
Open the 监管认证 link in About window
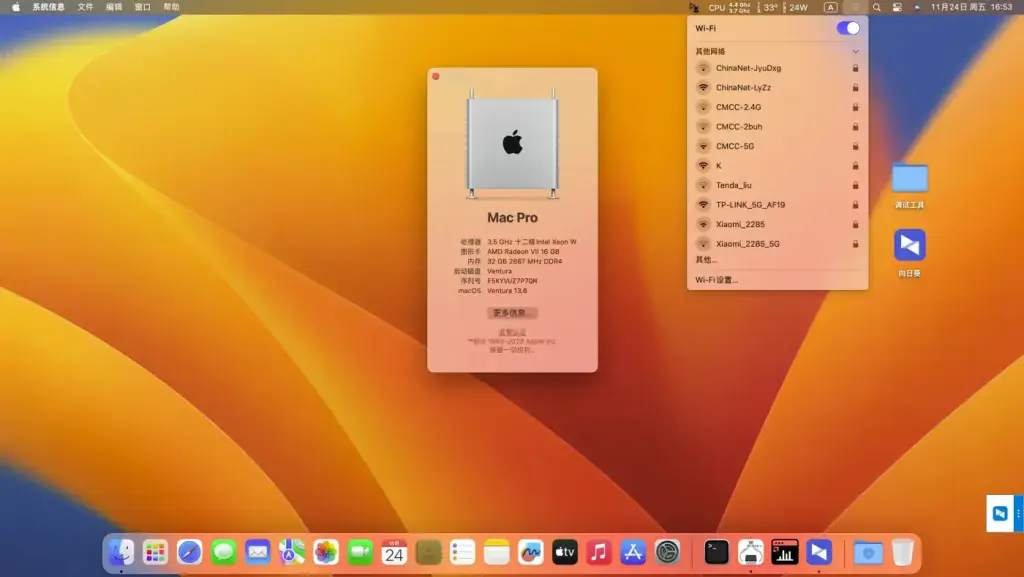(512, 332)
